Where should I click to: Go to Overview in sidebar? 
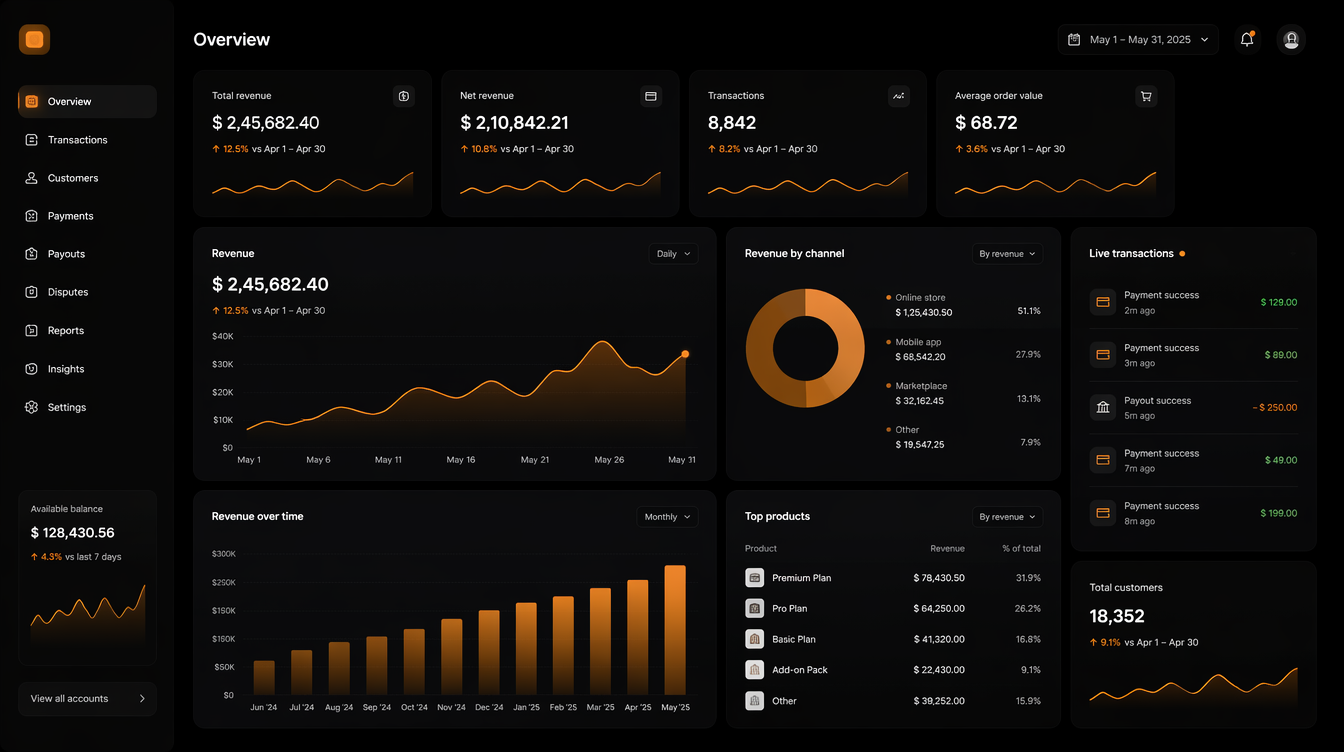87,101
